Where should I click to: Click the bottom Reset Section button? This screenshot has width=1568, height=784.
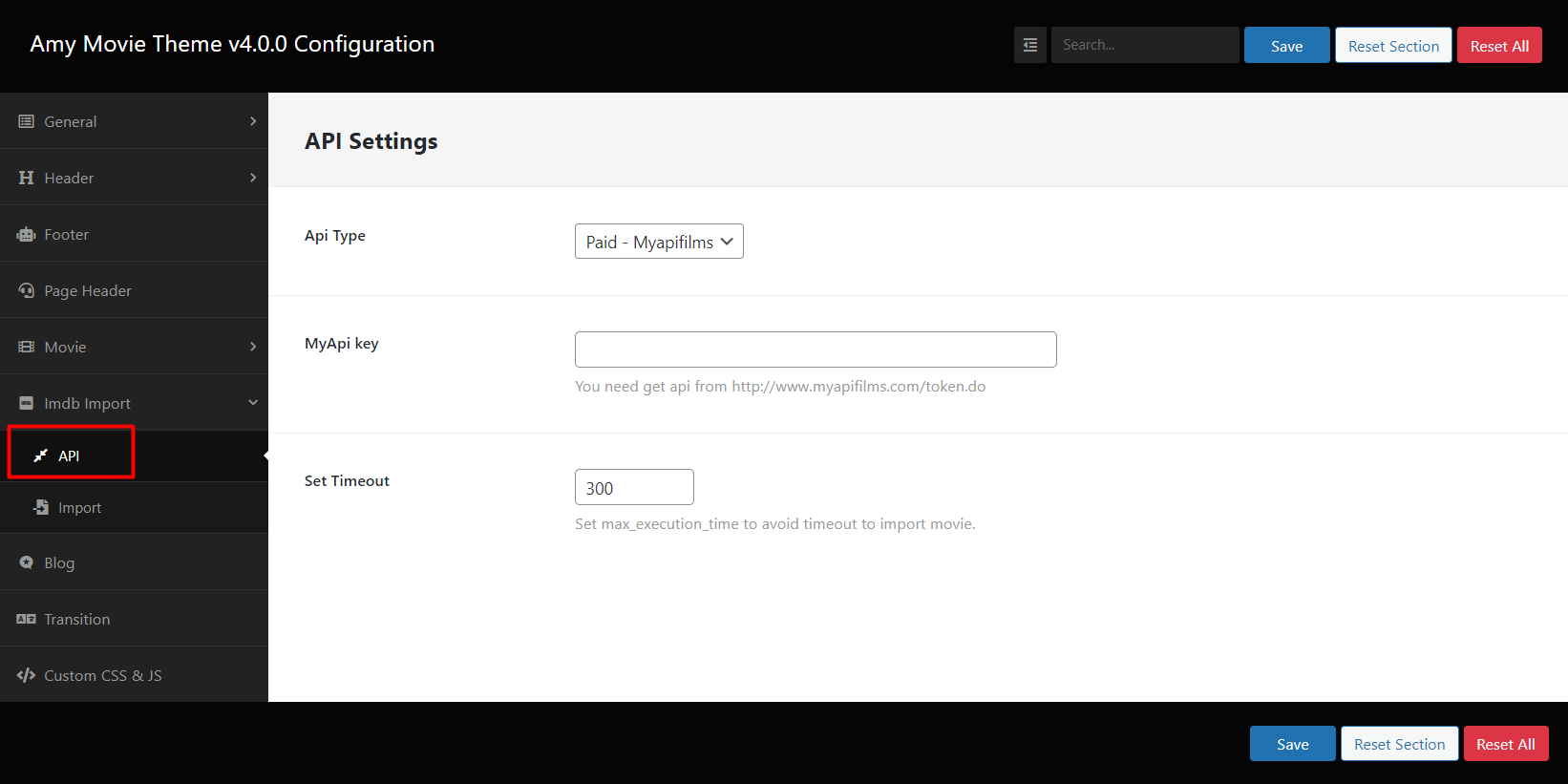1399,744
